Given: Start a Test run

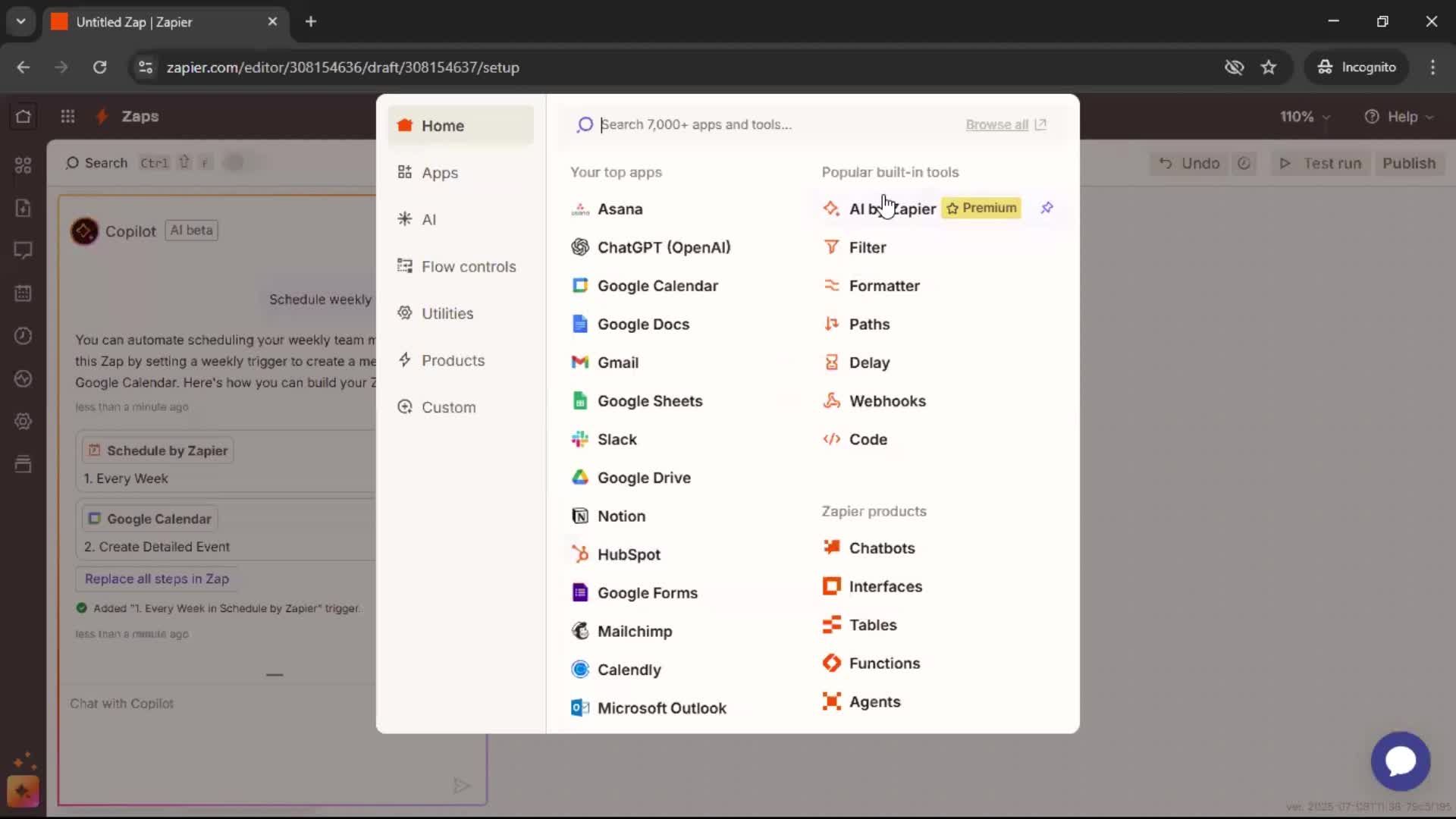Looking at the screenshot, I should point(1320,163).
